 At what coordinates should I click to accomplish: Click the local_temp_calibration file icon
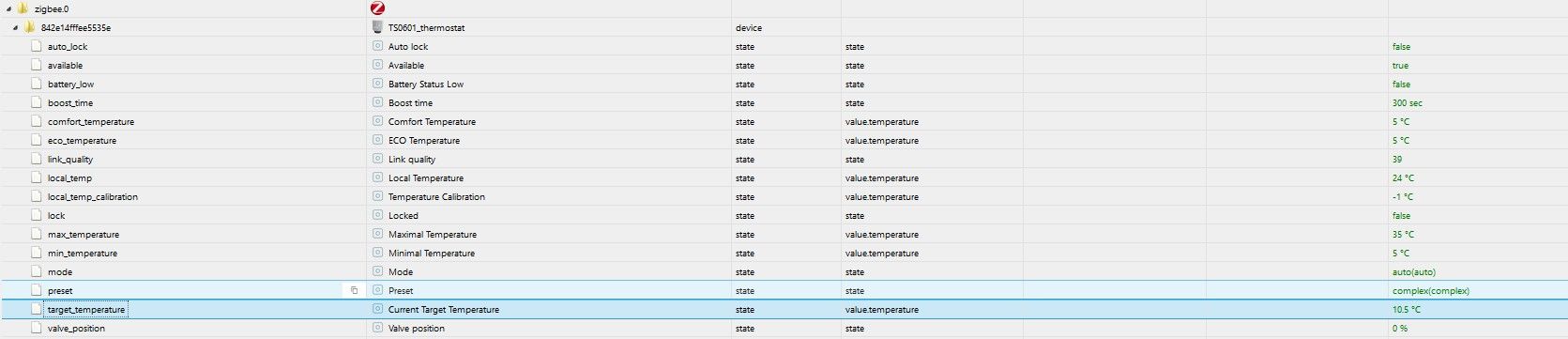click(x=37, y=196)
